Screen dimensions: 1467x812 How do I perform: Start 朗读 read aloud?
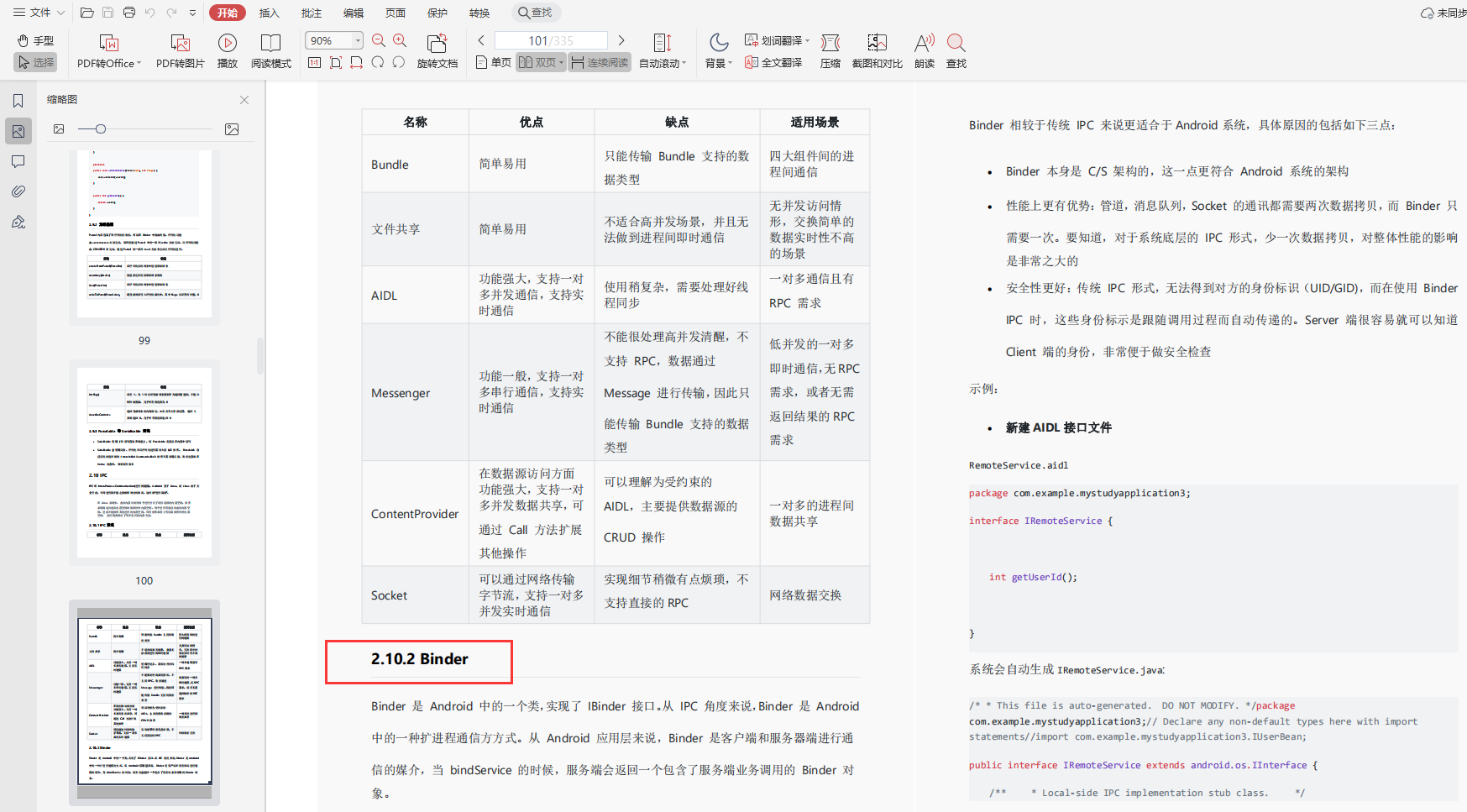click(x=924, y=43)
